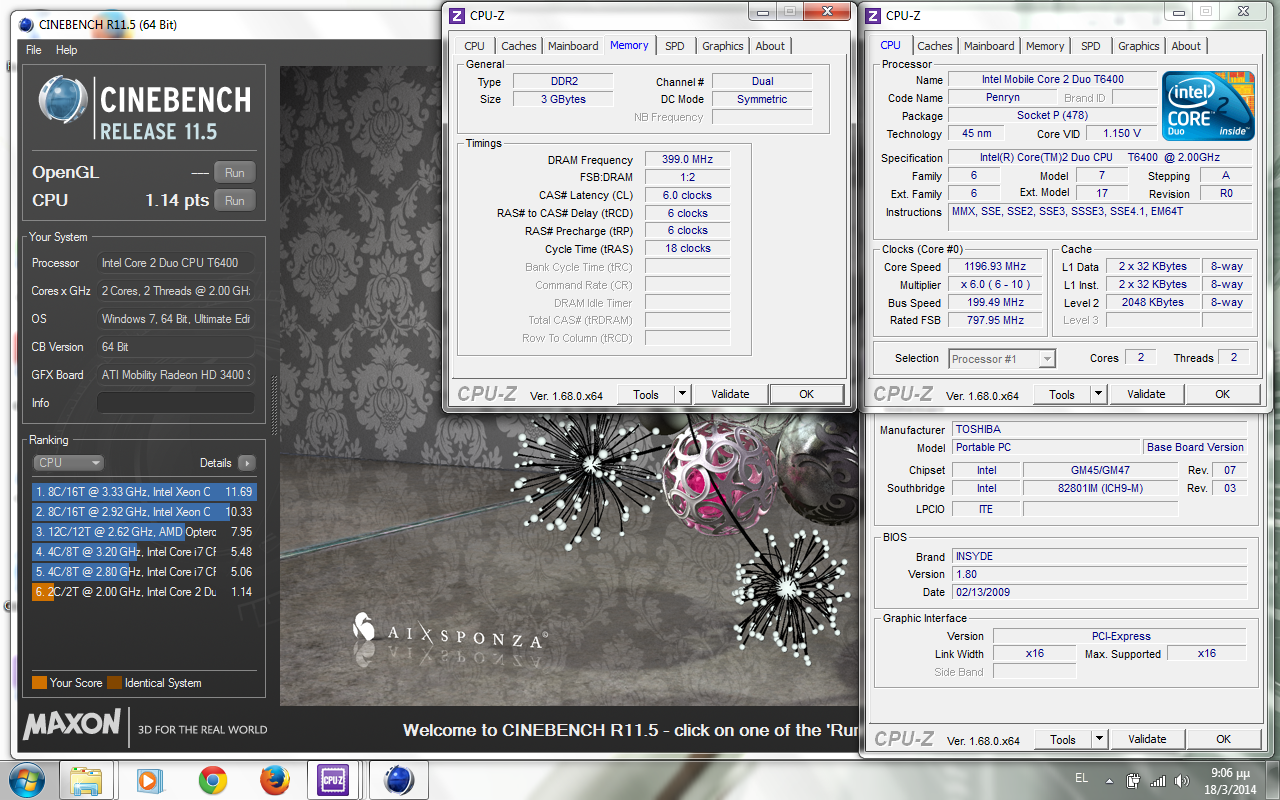Click OK in the Memory window
This screenshot has width=1280, height=800.
pos(807,394)
